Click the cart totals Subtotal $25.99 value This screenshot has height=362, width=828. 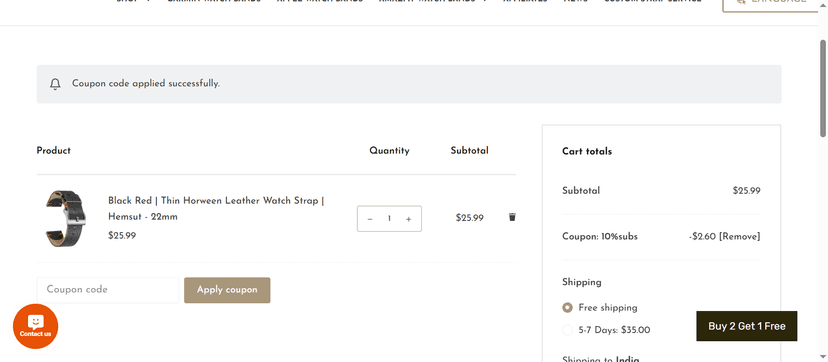(746, 190)
